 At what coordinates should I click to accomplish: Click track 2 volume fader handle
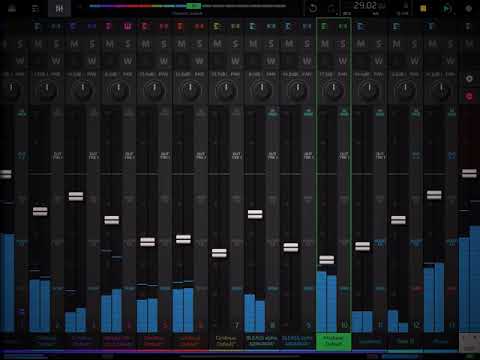coord(40,211)
